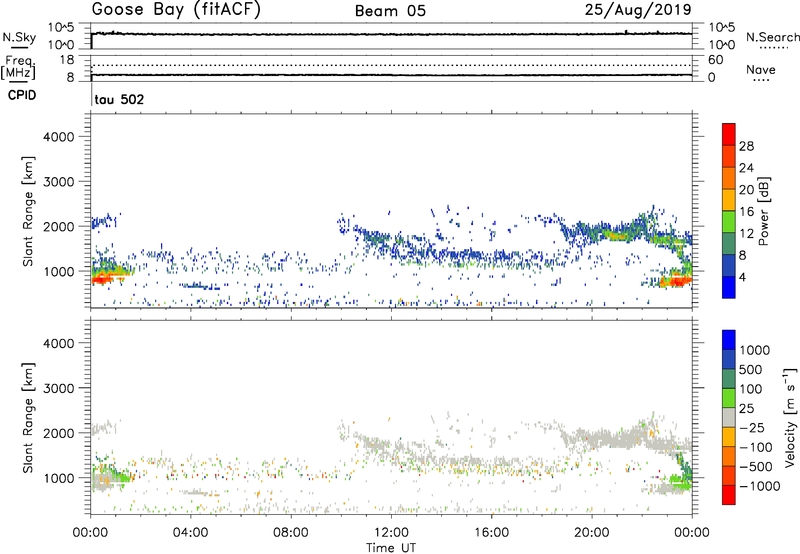
Task: Choose Power colorbar segment between 8 and 12
Action: [729, 243]
